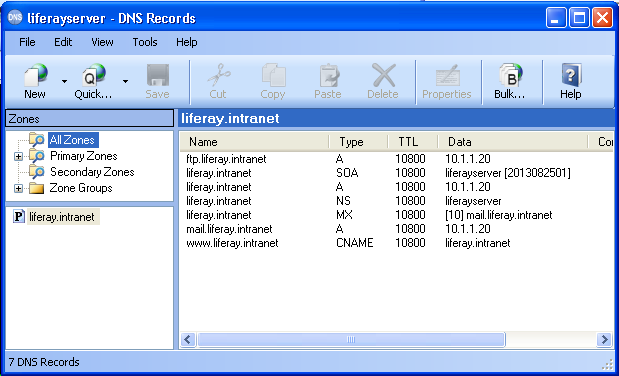Click the Zone Groups folder icon
The image size is (619, 376).
point(36,188)
